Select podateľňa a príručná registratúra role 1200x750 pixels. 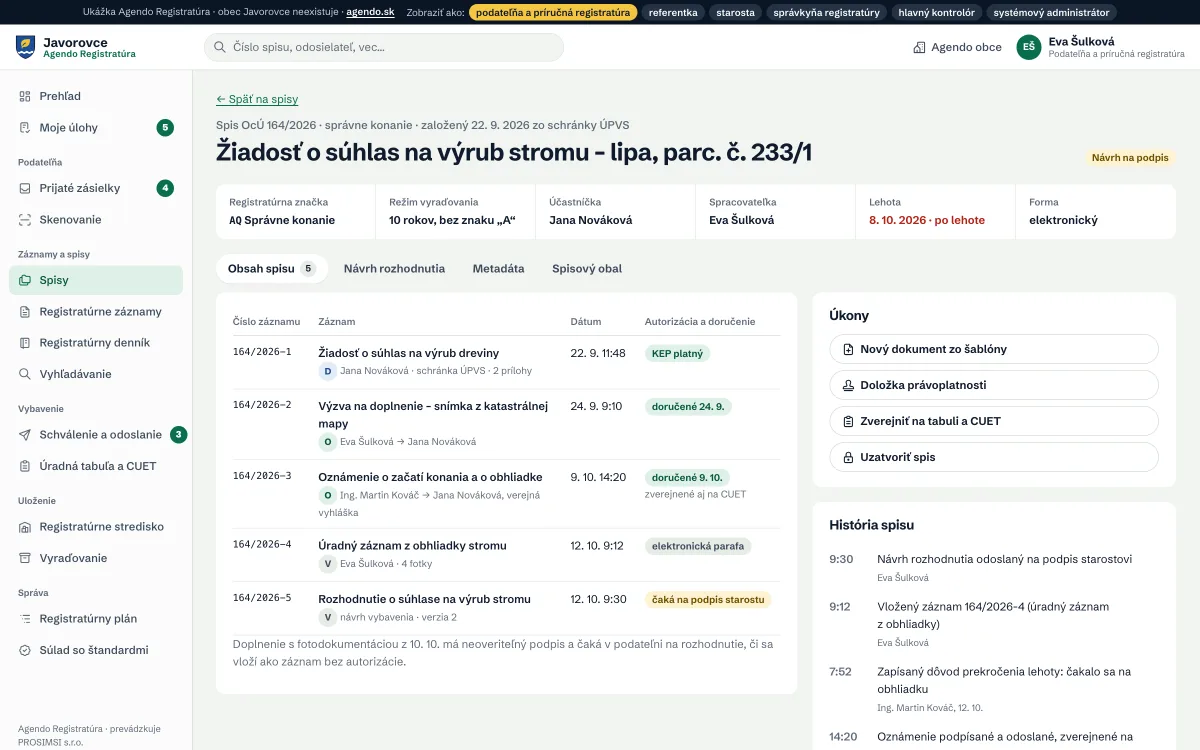point(553,13)
